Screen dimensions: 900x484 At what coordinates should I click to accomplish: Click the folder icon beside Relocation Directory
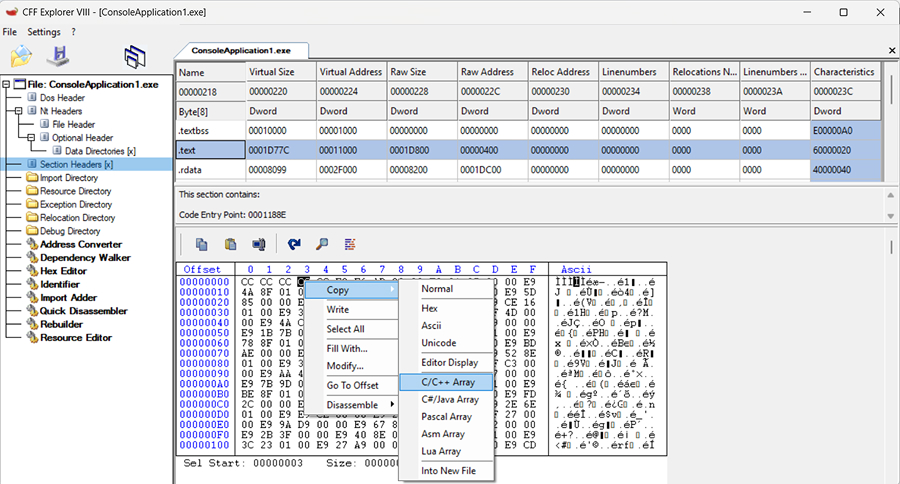point(32,217)
